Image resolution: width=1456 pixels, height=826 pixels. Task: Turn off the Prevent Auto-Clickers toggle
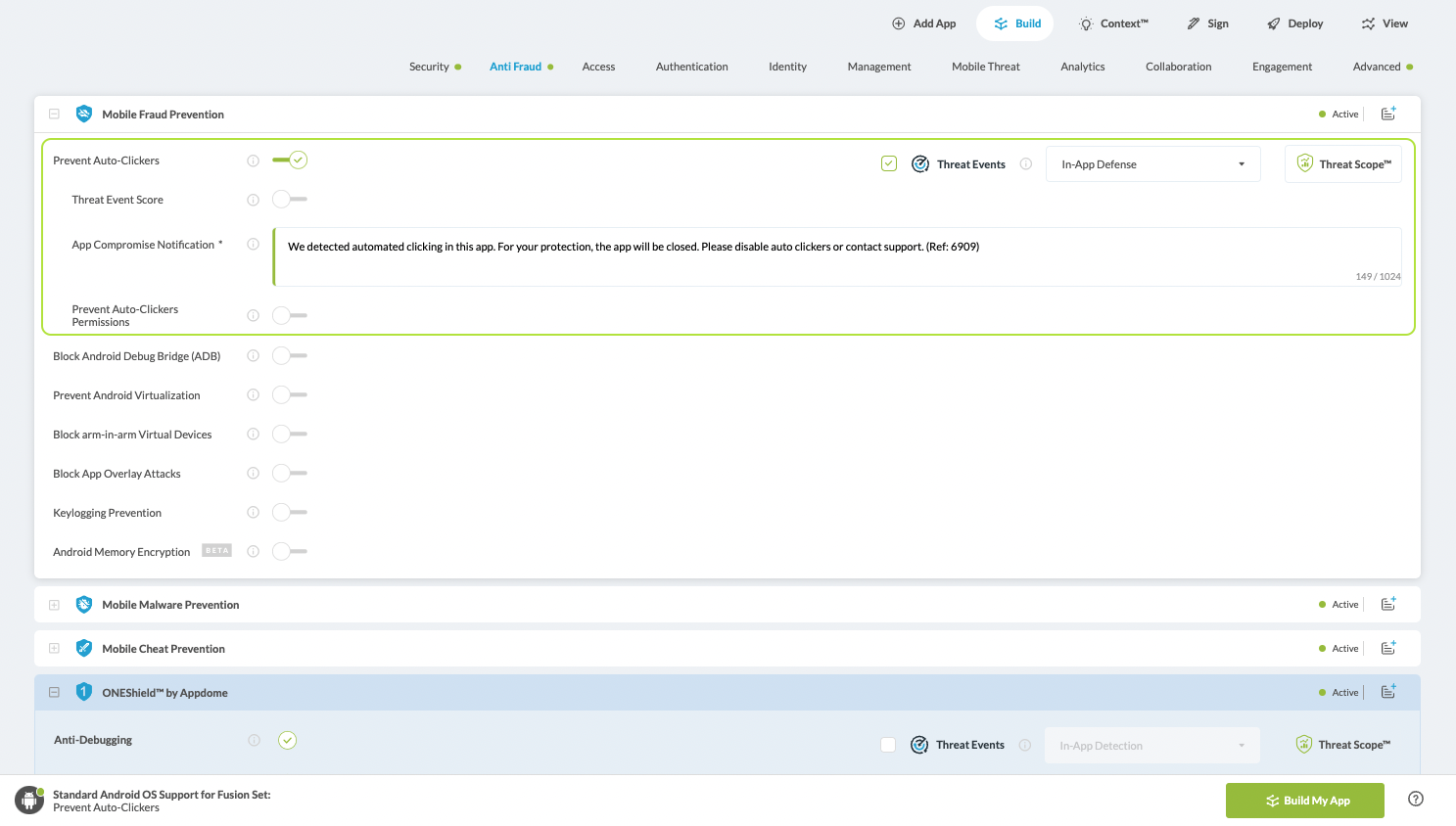(290, 161)
